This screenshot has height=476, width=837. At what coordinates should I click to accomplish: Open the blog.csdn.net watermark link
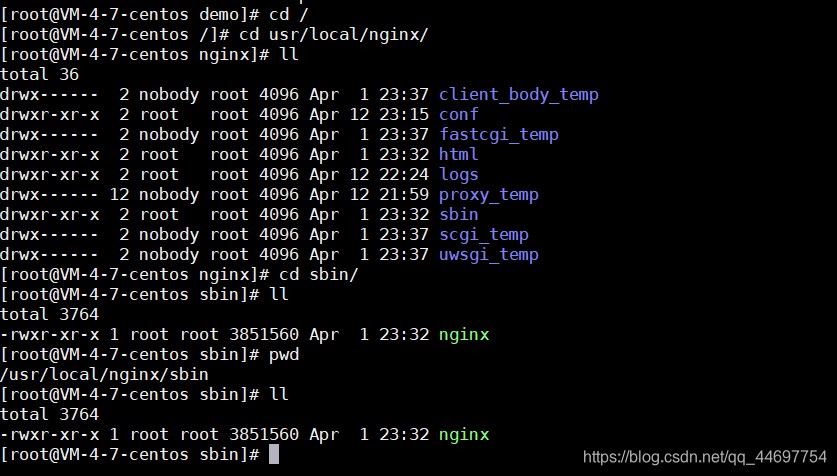tap(705, 457)
